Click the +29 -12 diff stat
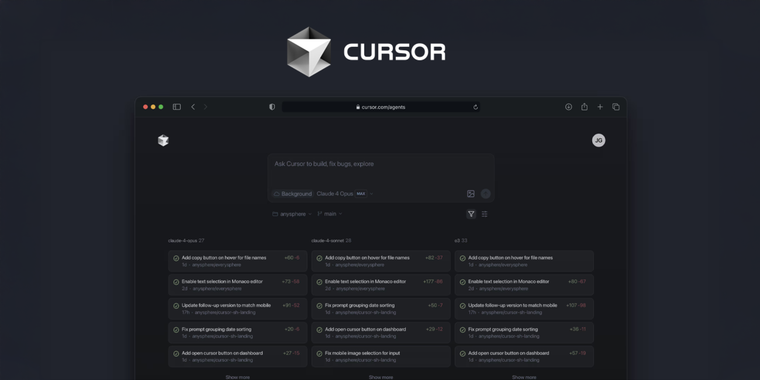The height and width of the screenshot is (380, 760). (x=434, y=329)
